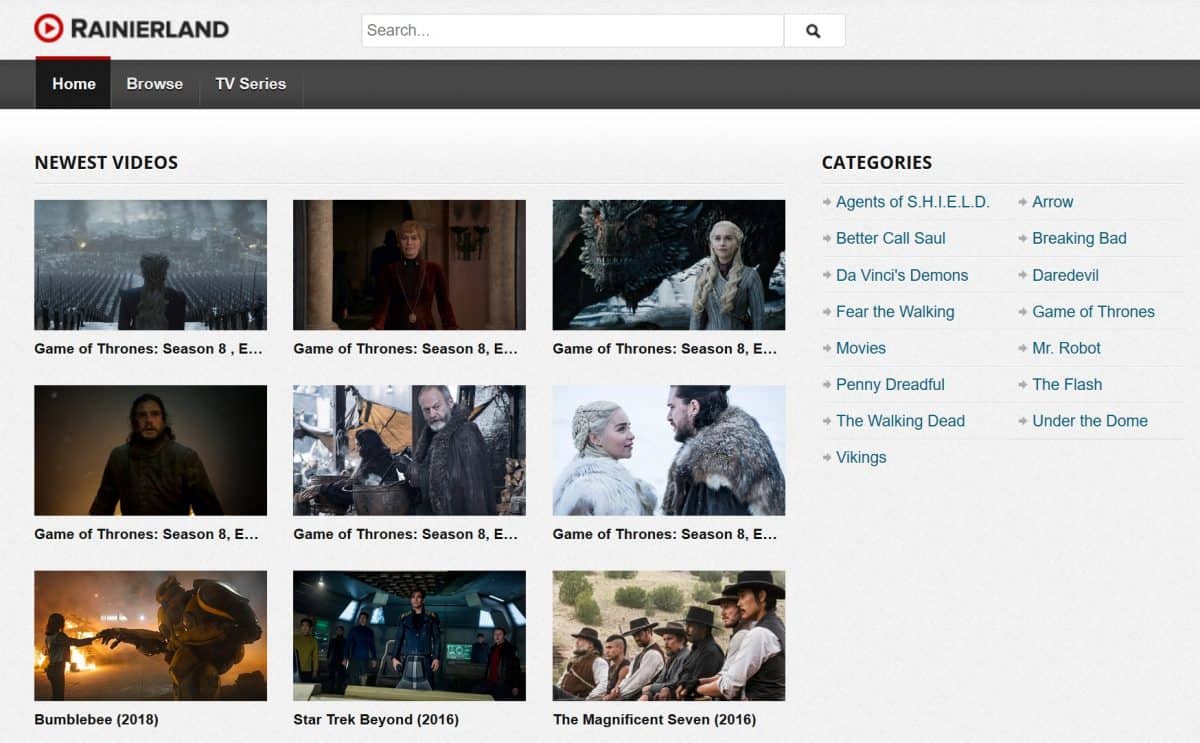This screenshot has height=743, width=1200.
Task: Click the NEWEST VIDEOS heading
Action: coord(106,162)
